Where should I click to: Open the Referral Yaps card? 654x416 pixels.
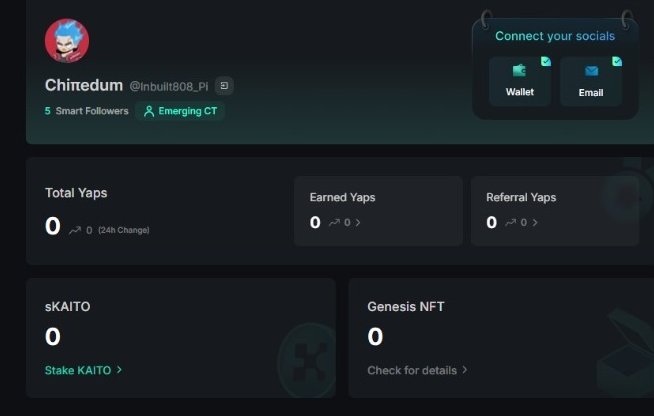point(555,211)
